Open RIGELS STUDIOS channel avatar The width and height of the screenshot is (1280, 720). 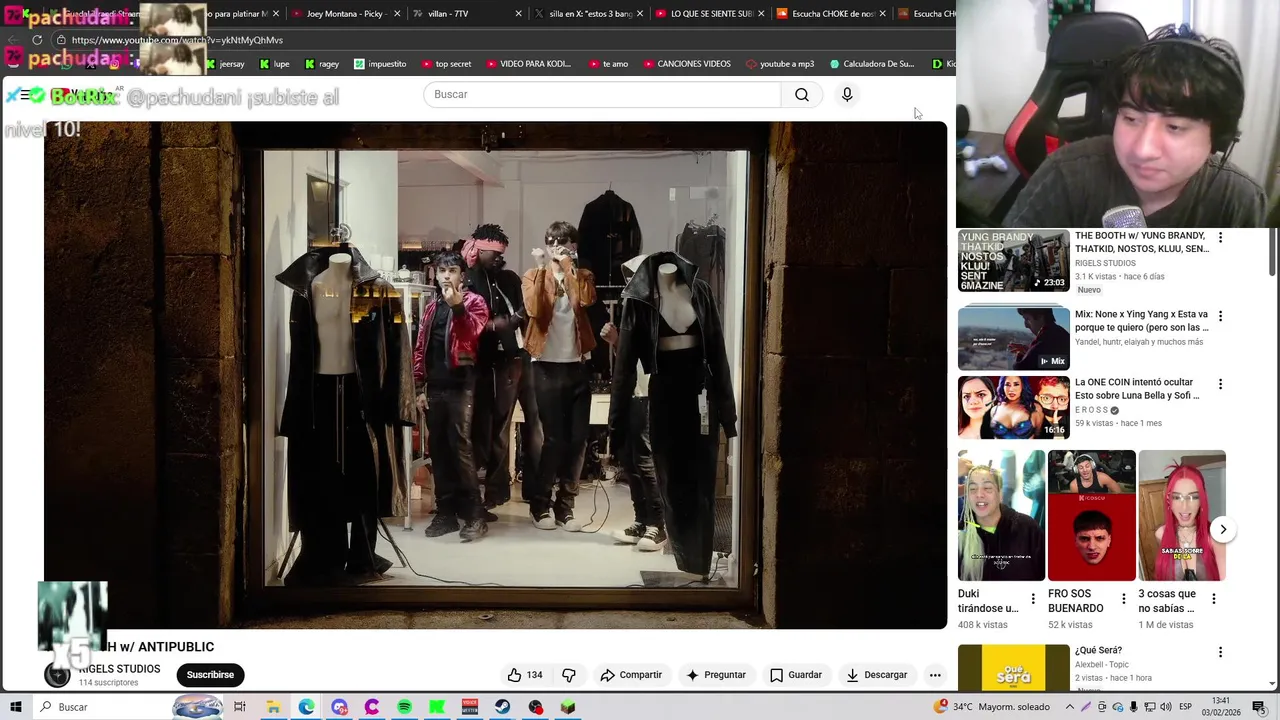pyautogui.click(x=58, y=675)
